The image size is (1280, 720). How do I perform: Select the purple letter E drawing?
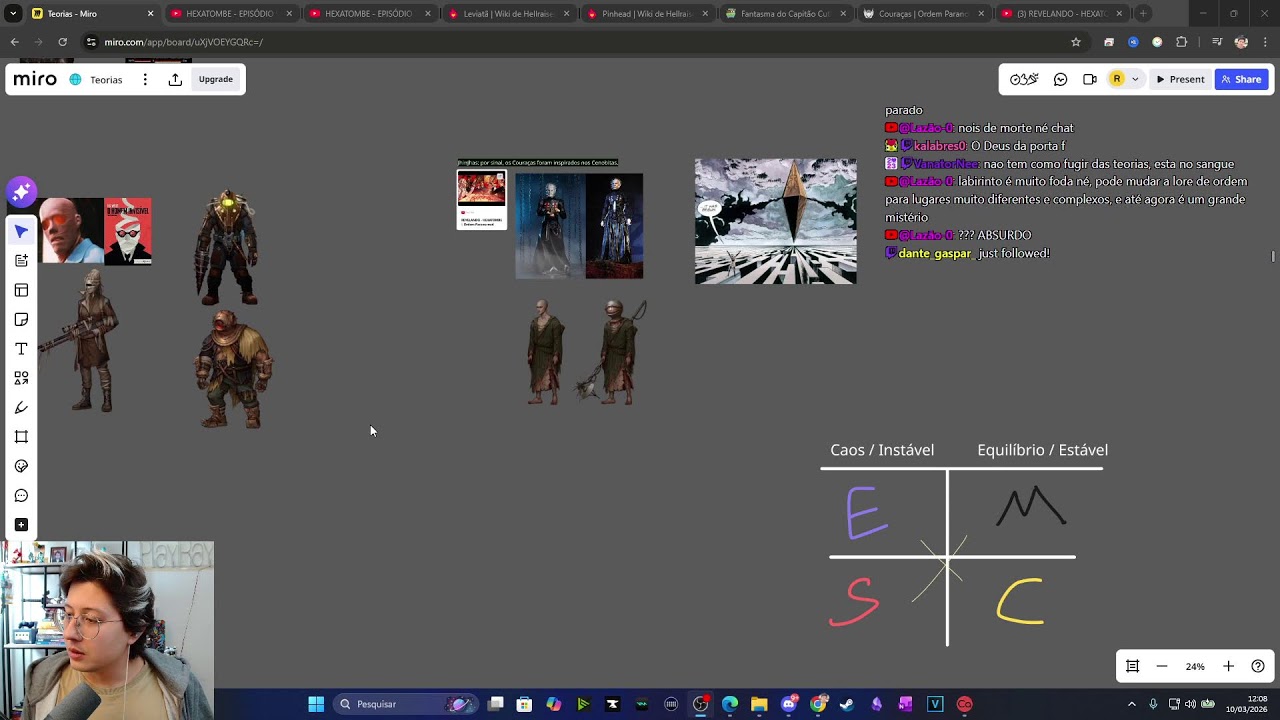tap(866, 513)
